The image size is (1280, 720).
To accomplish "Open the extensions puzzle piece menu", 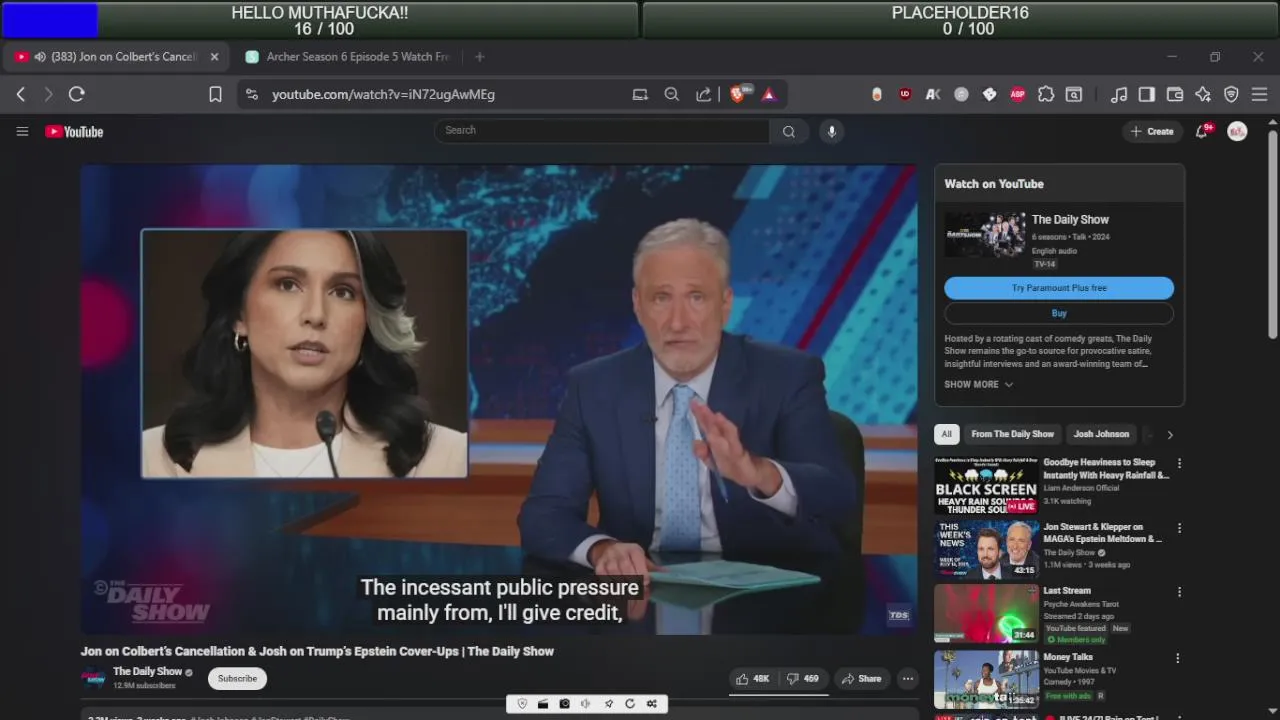I will tap(1046, 94).
